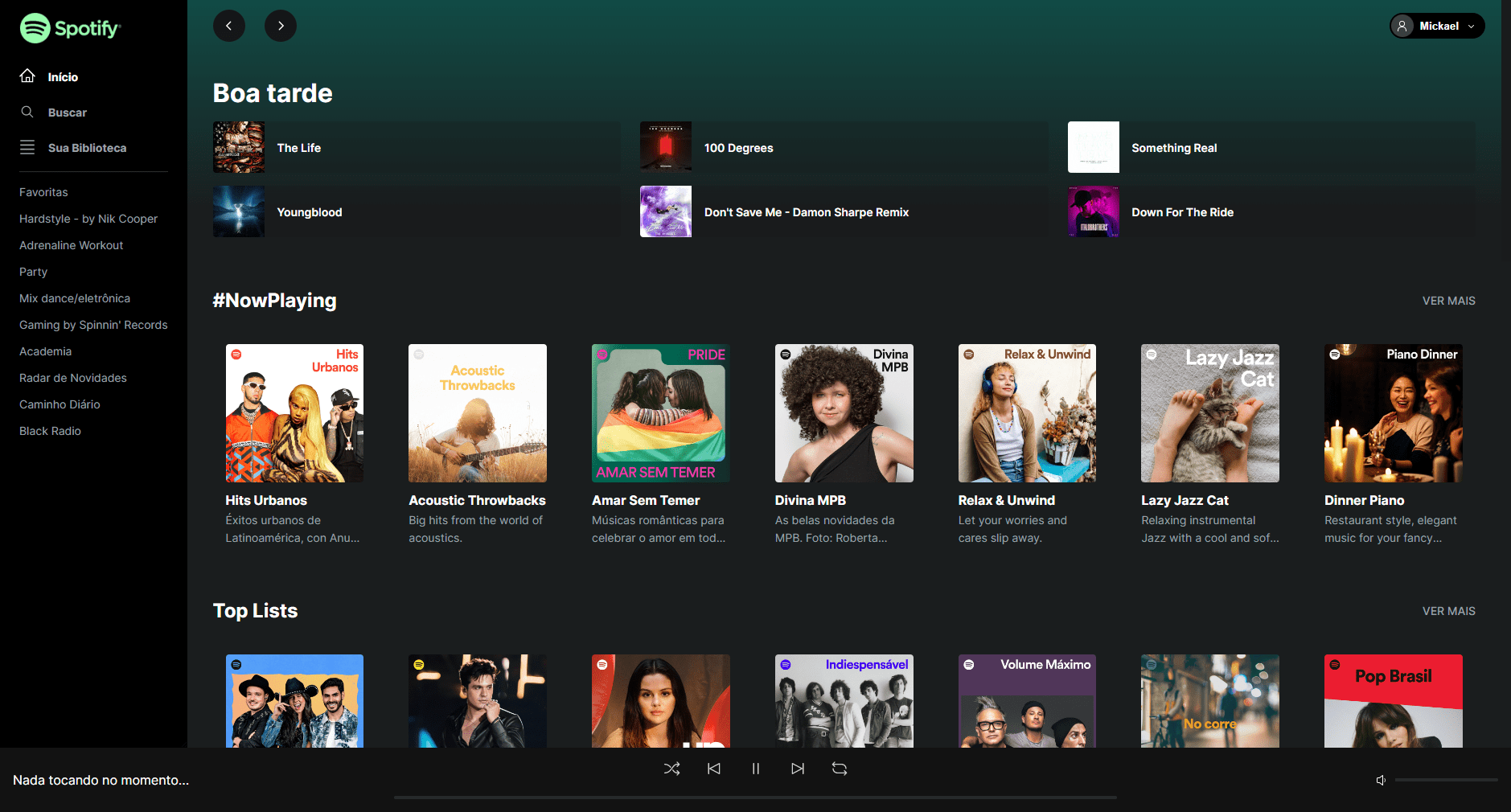This screenshot has height=812, width=1511.
Task: Click the Spotify logo
Action: click(x=70, y=28)
